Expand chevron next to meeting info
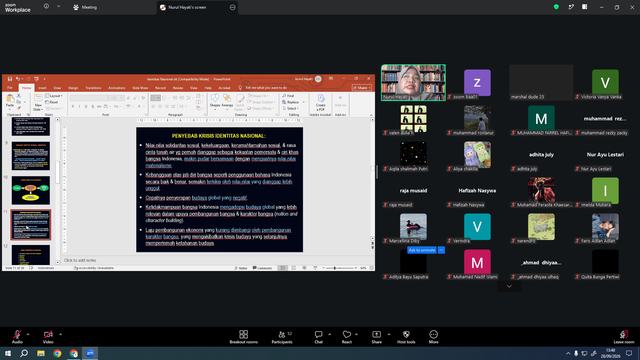The image size is (640, 360). tap(58, 7)
